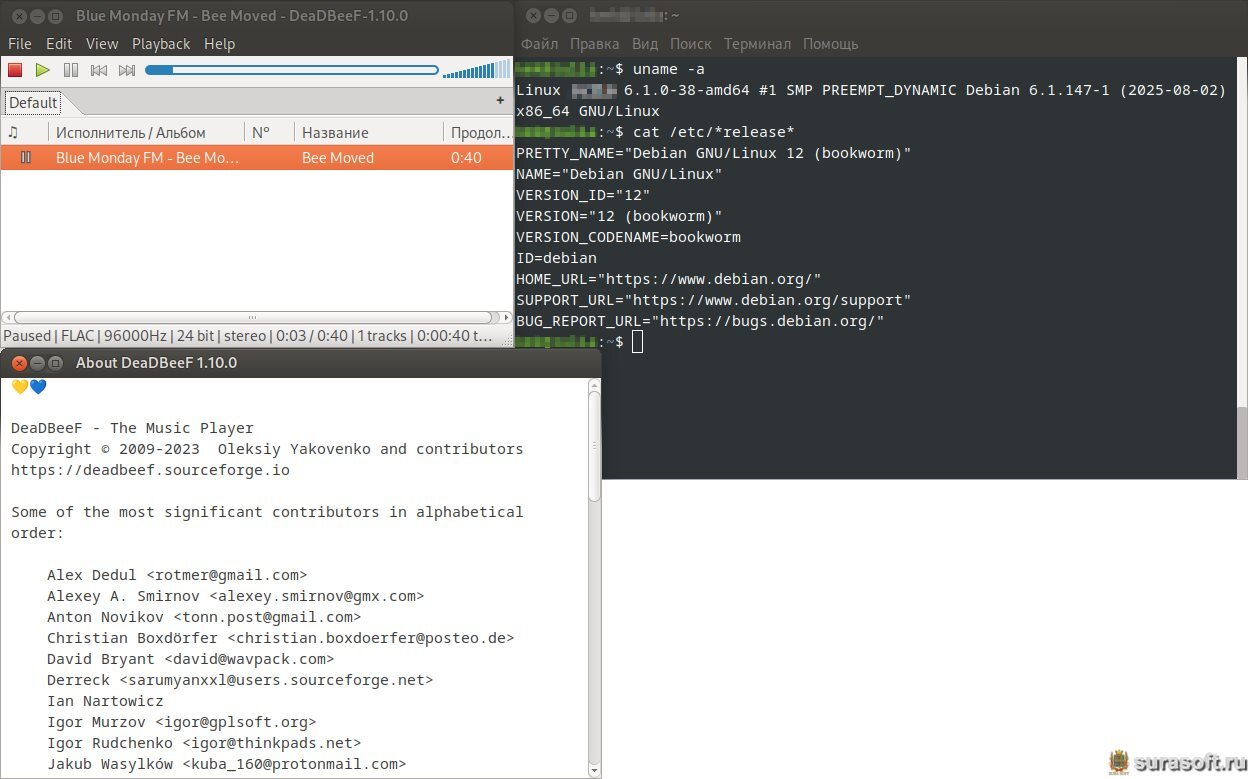Click the pause button in DeaDBeeF toolbar
The height and width of the screenshot is (779, 1248).
(x=71, y=70)
